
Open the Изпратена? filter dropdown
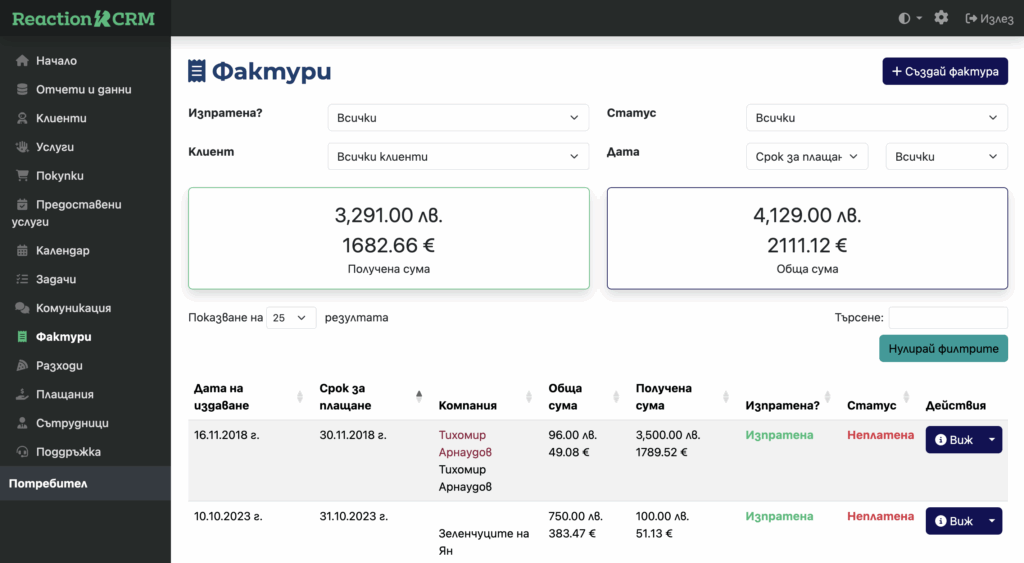coord(458,118)
